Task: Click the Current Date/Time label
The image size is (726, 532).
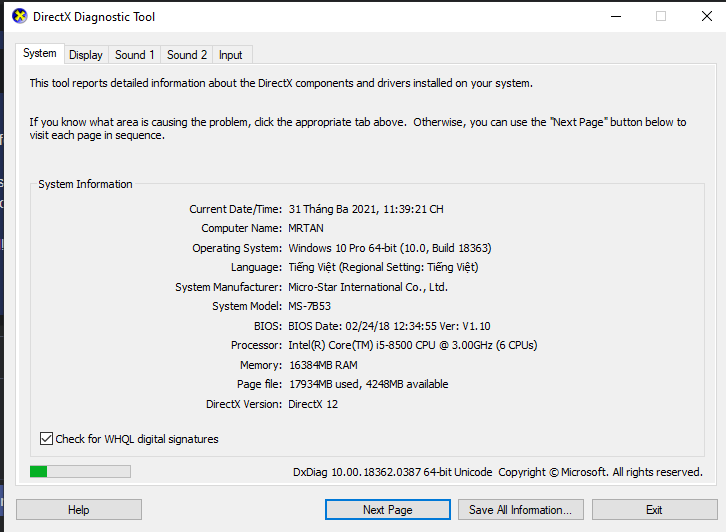Action: coord(235,209)
